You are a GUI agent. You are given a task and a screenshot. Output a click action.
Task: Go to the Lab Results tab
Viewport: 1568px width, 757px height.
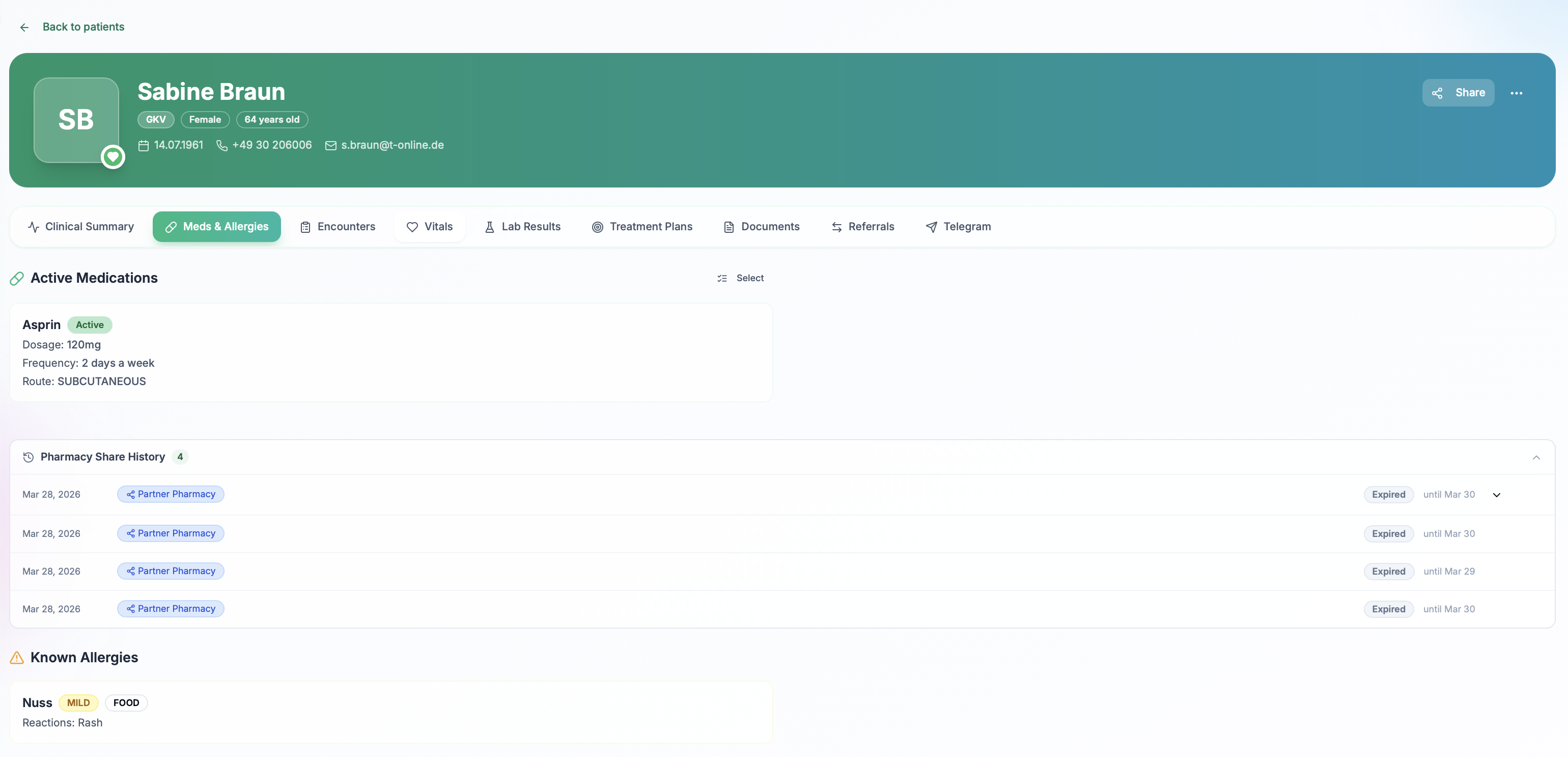click(522, 227)
